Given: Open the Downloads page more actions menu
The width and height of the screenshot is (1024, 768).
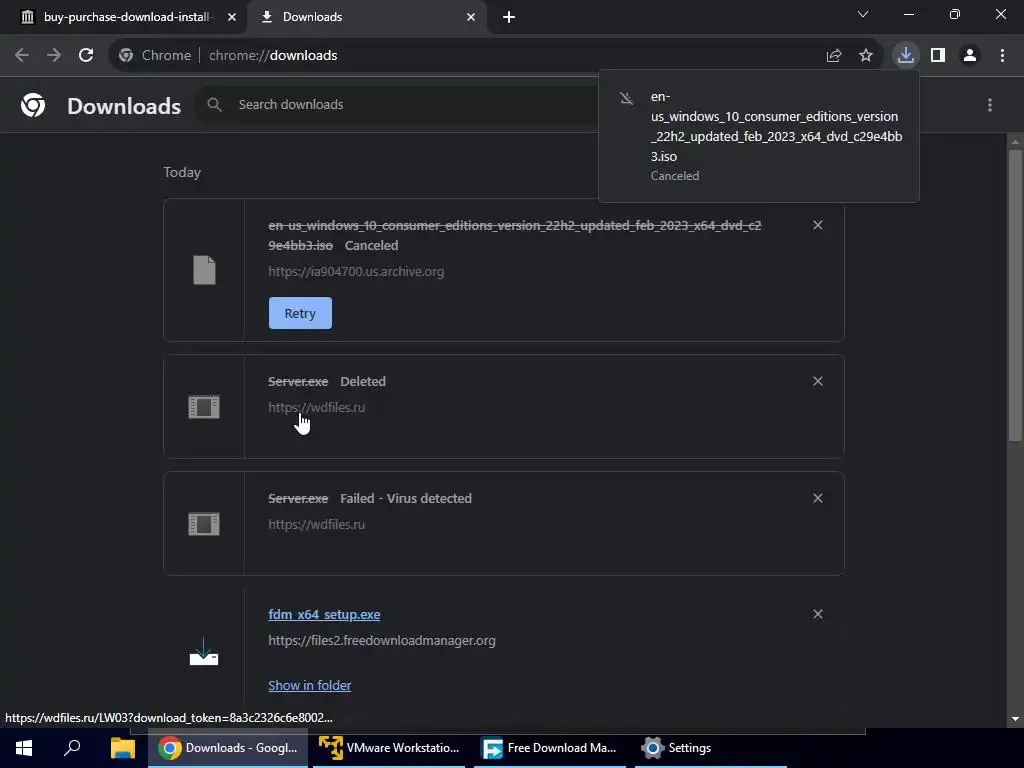Looking at the screenshot, I should [x=990, y=104].
